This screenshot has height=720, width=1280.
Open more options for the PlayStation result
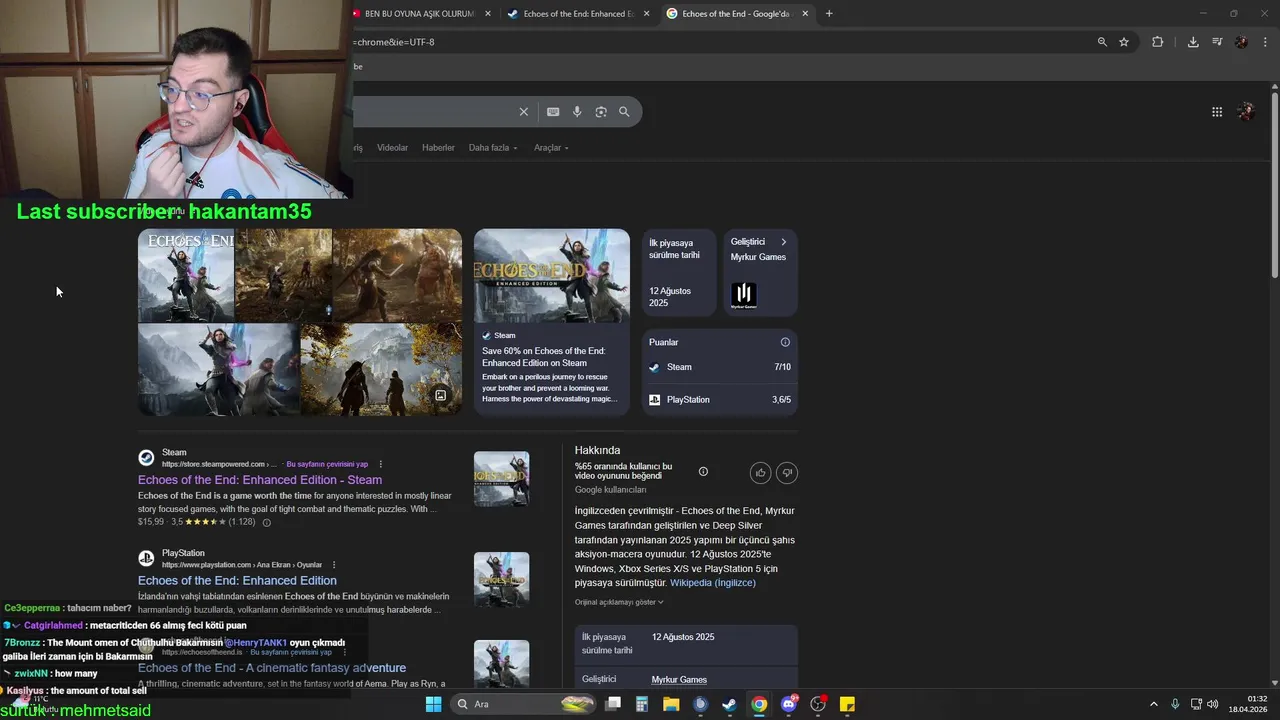tap(334, 565)
